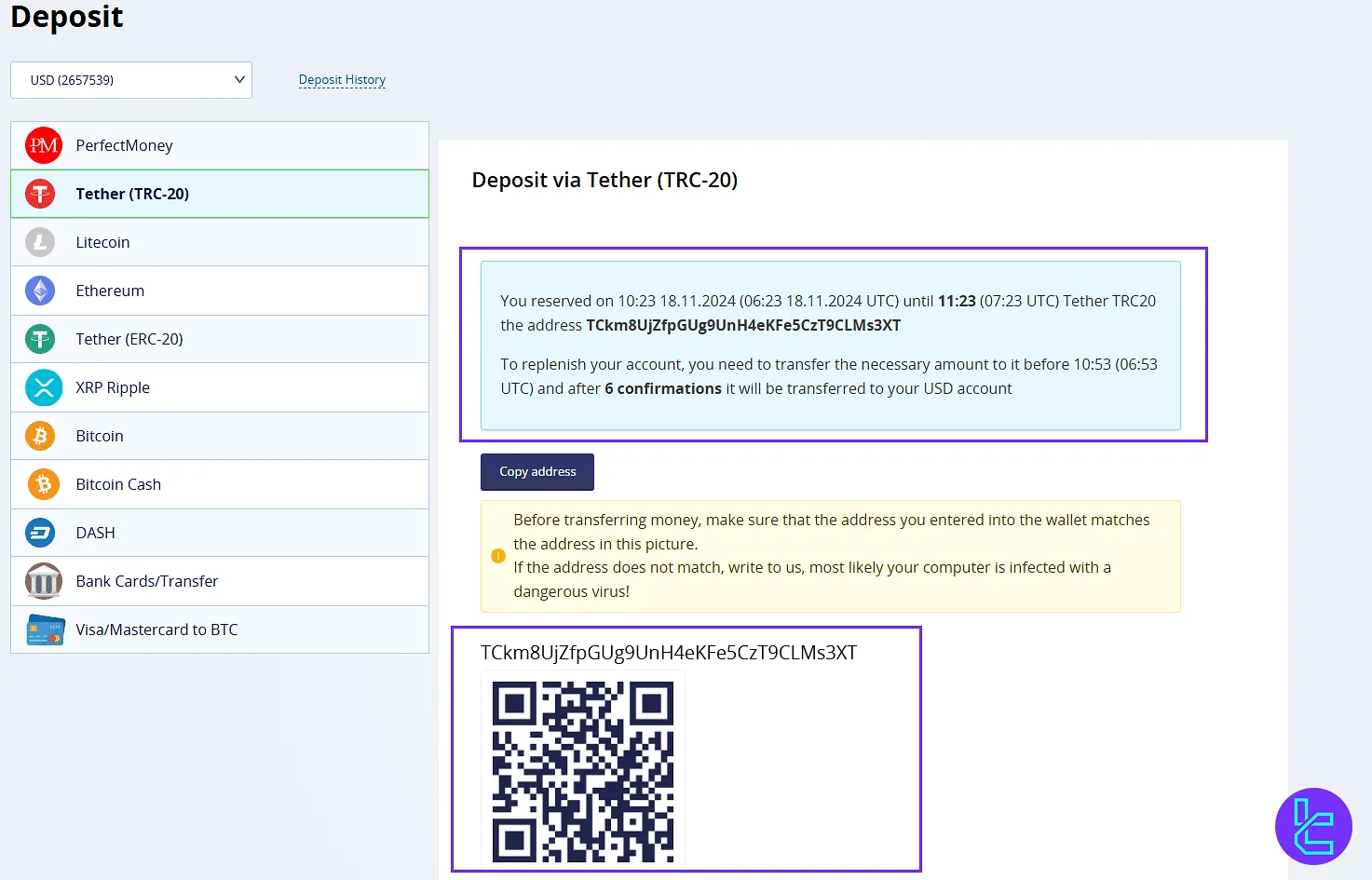Click the Visa/Mastercard credit card icon

[x=46, y=630]
